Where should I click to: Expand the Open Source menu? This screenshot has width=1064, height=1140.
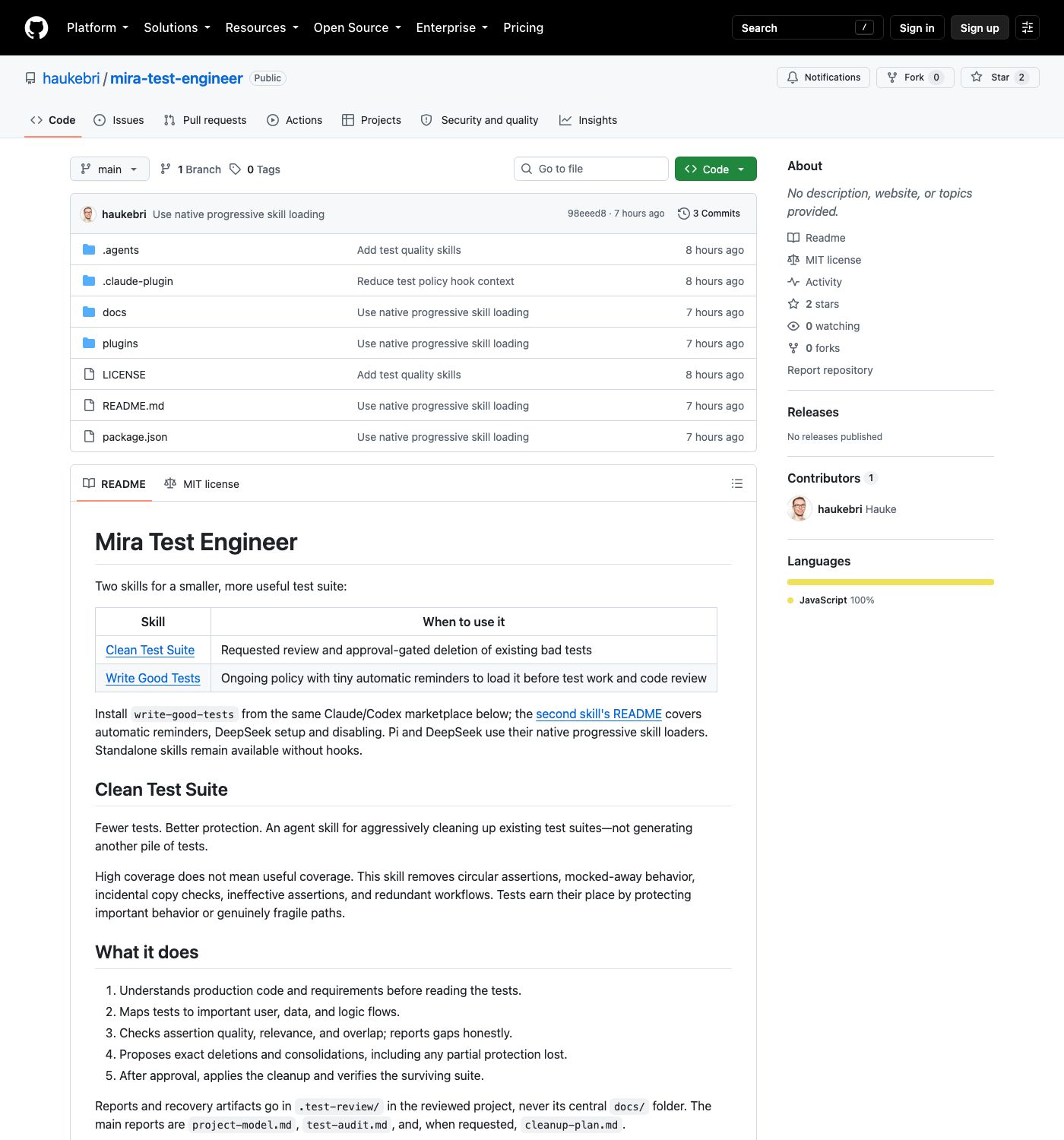[357, 28]
